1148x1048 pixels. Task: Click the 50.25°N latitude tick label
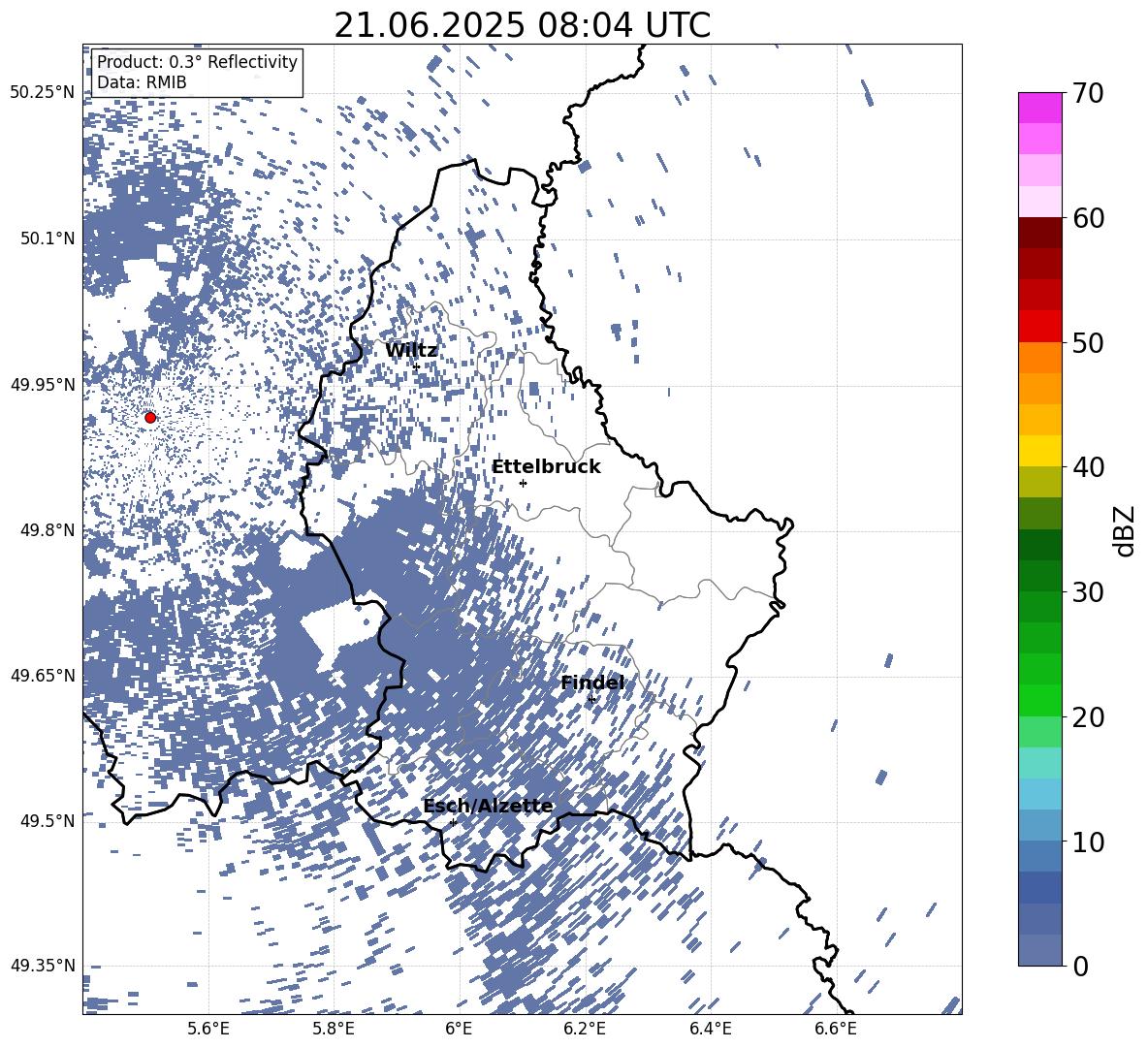43,93
